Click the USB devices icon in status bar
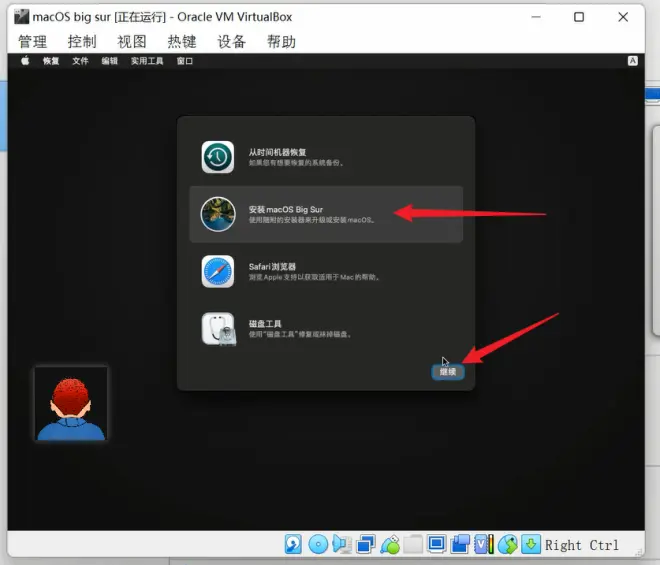 coord(390,544)
